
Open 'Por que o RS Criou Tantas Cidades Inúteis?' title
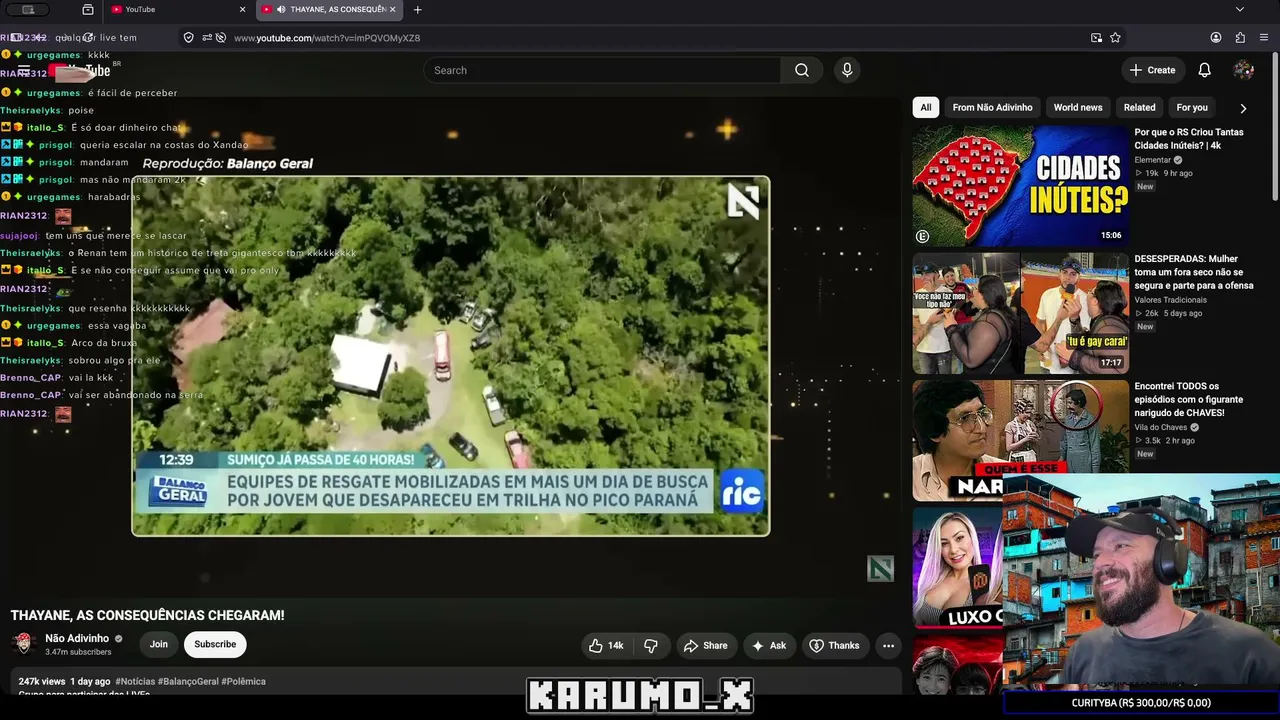[x=1189, y=138]
